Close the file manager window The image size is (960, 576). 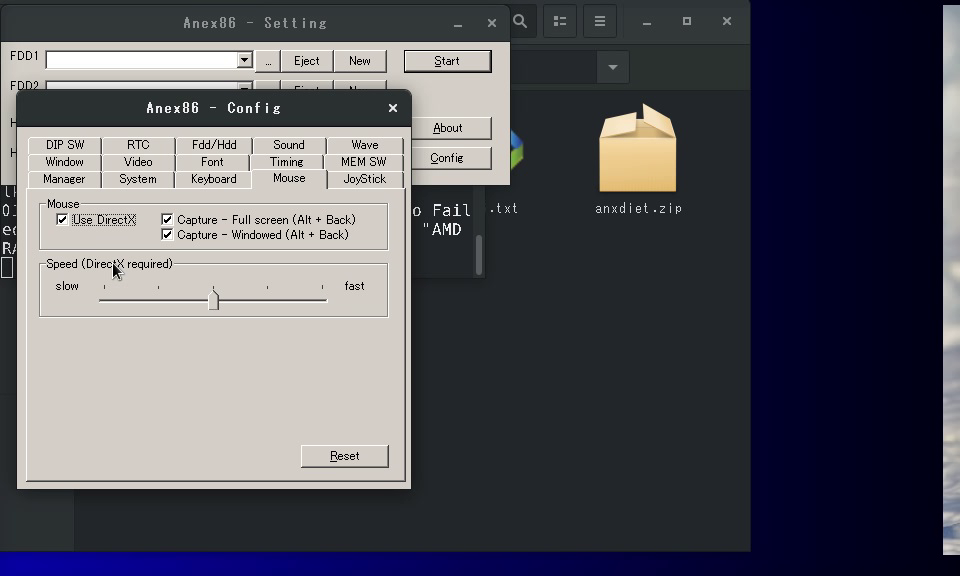(x=727, y=21)
